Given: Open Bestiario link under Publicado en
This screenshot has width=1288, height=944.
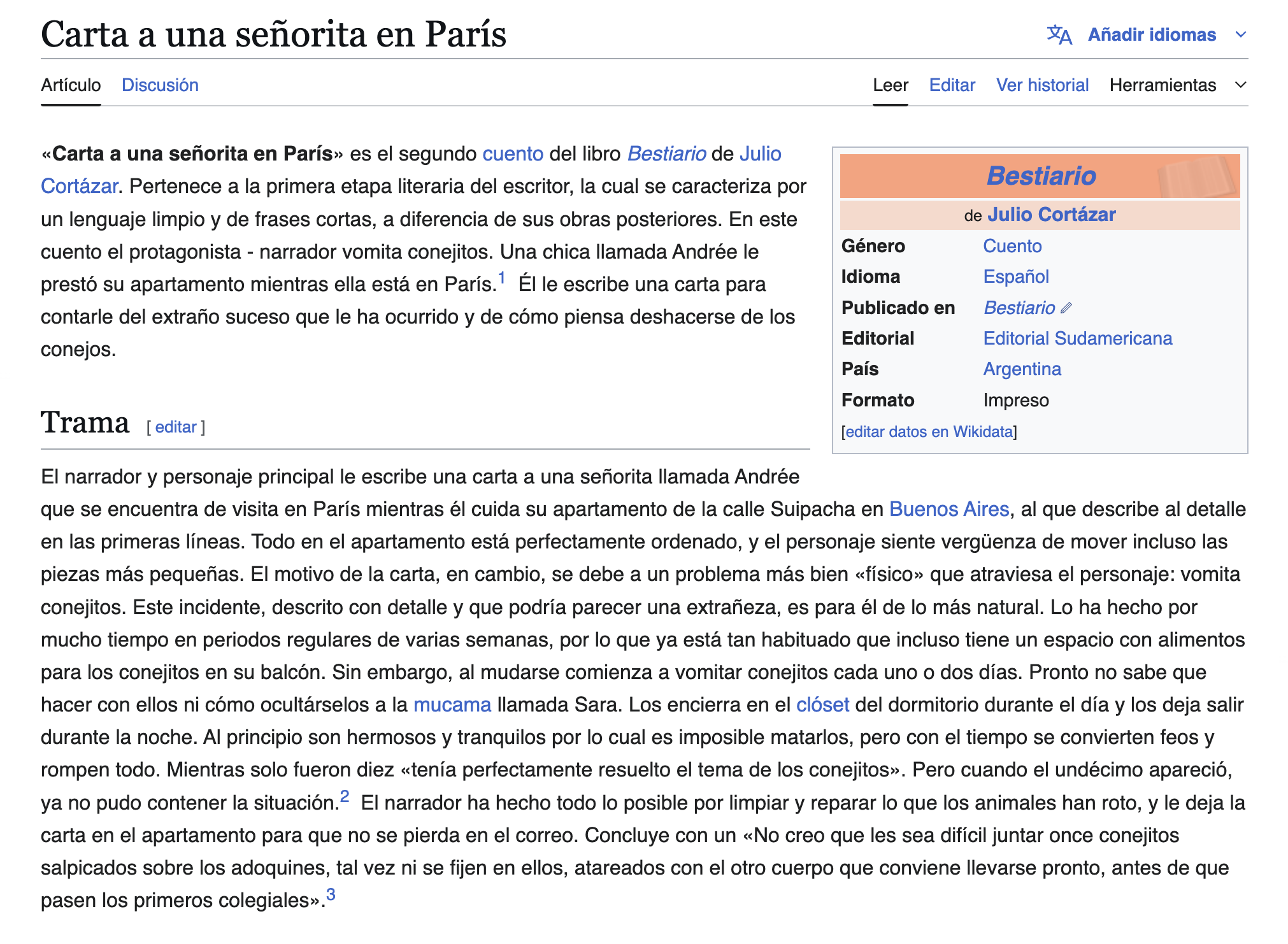Looking at the screenshot, I should point(1019,308).
